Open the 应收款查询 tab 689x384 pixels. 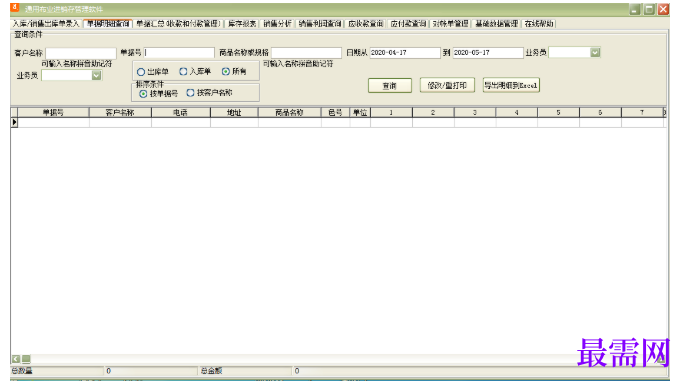click(x=366, y=24)
